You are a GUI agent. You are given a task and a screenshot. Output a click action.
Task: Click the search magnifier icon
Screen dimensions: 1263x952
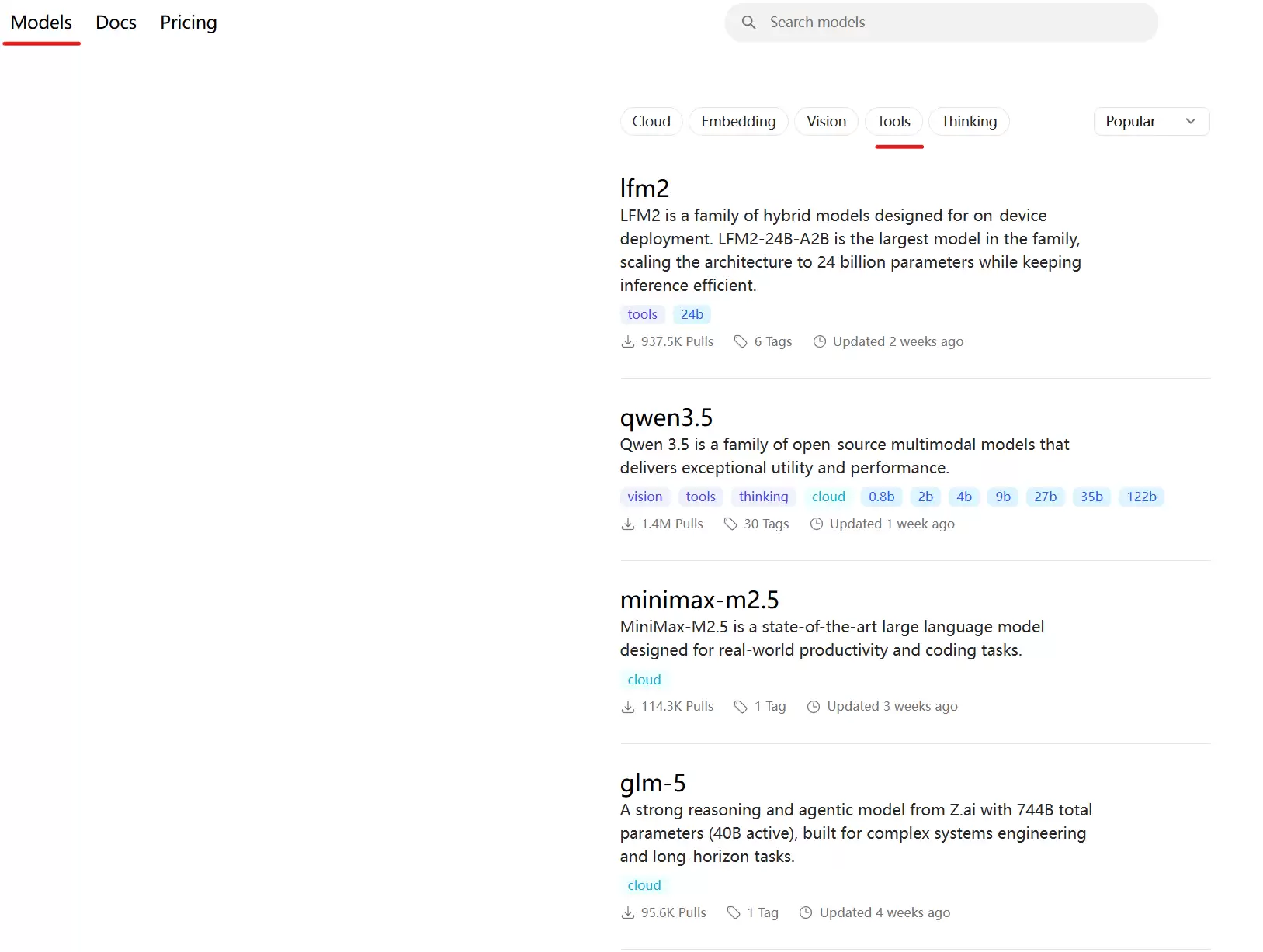(748, 23)
